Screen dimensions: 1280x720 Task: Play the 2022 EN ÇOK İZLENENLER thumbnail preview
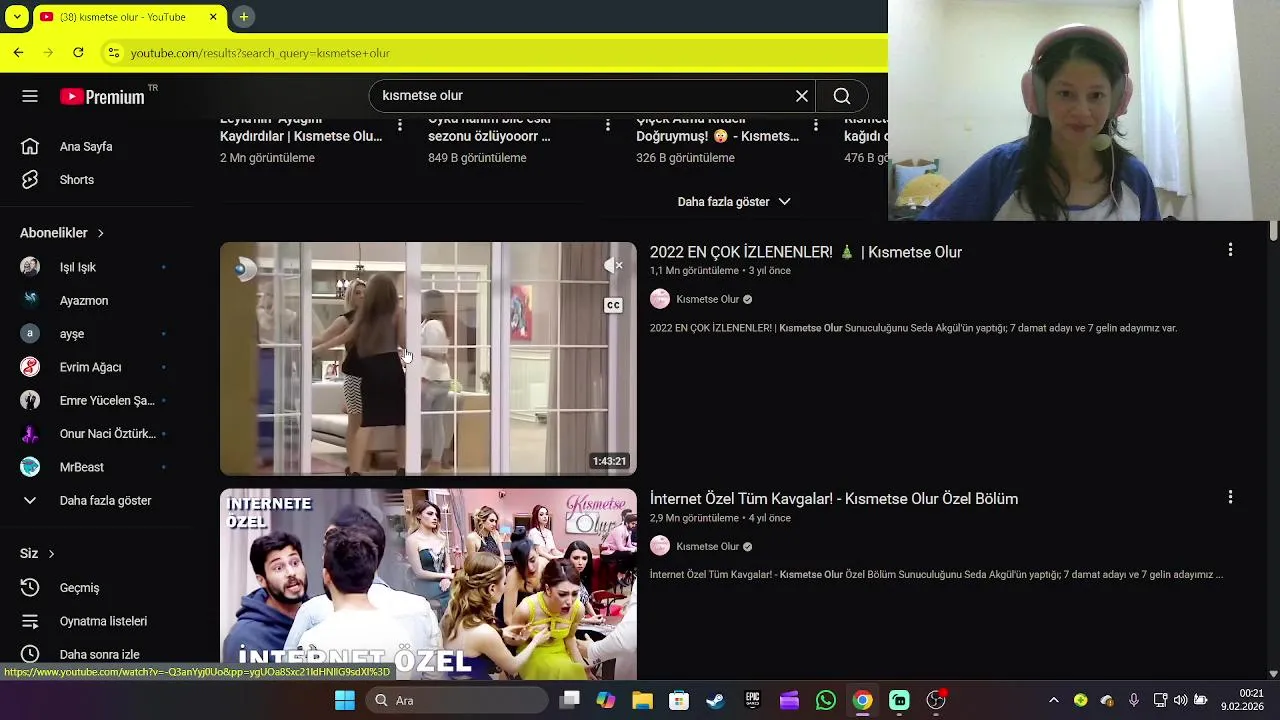pos(428,358)
